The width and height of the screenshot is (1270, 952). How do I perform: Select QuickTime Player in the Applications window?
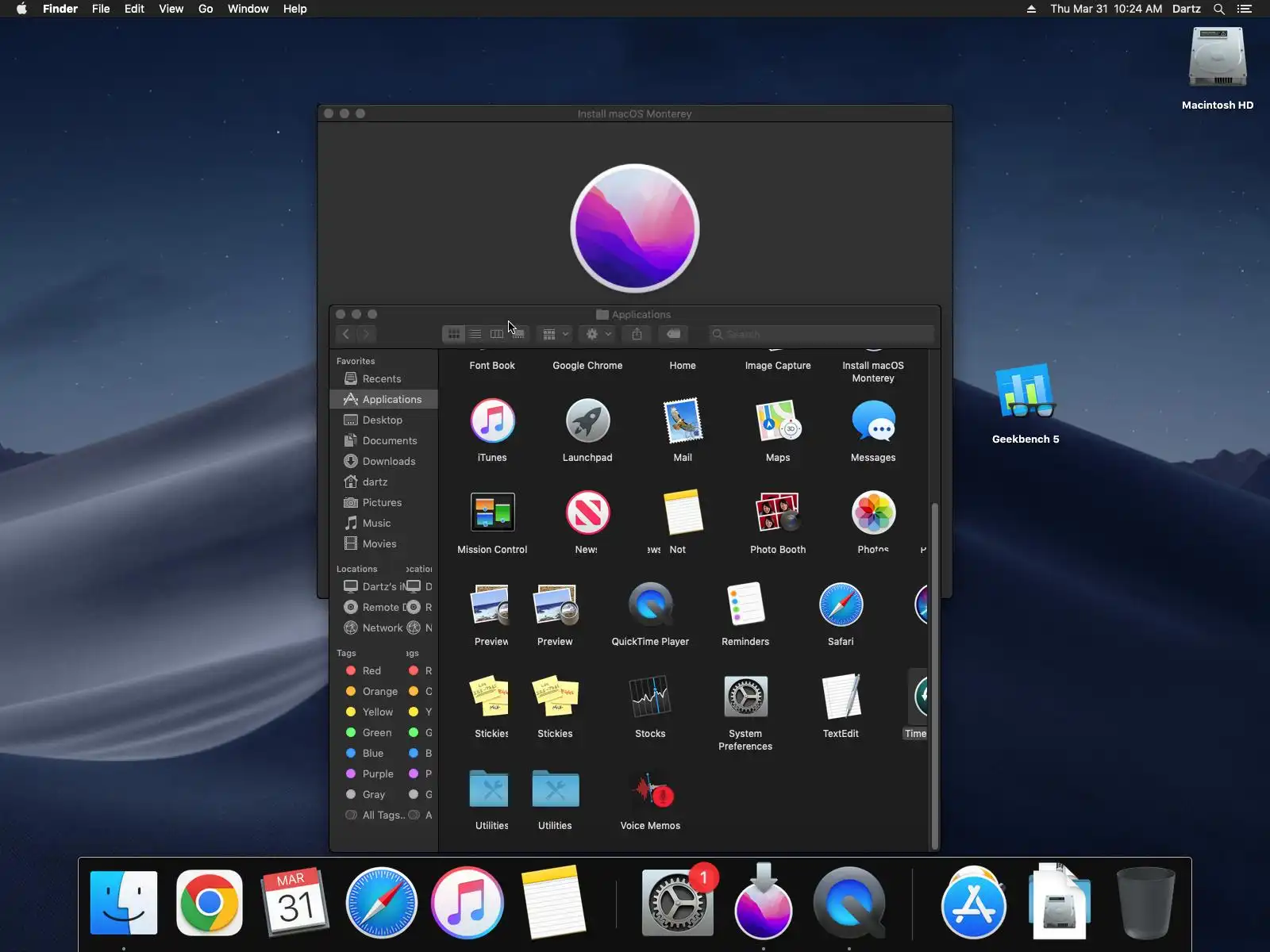click(651, 605)
